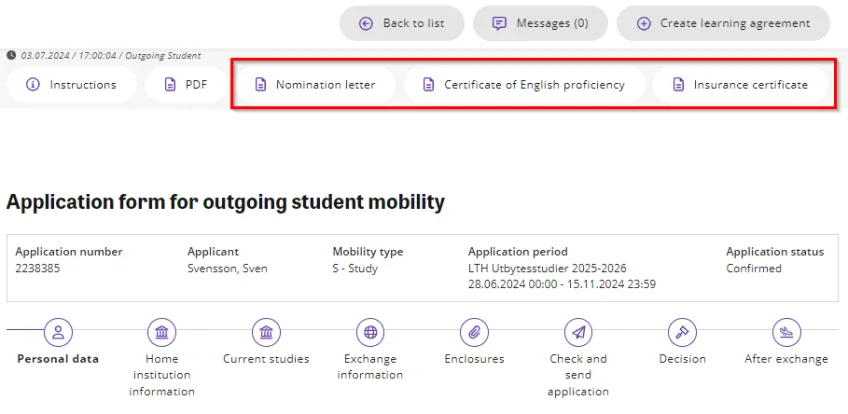848x414 pixels.
Task: Click the Personal data step icon
Action: (x=58, y=332)
